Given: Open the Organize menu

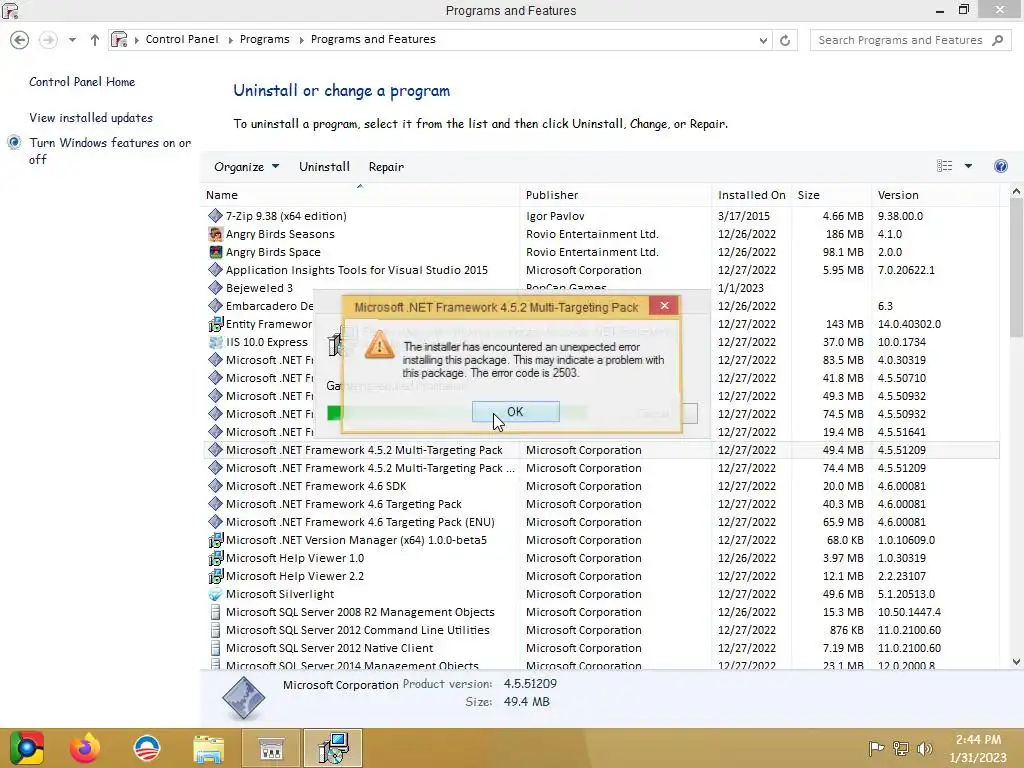Looking at the screenshot, I should [x=246, y=167].
